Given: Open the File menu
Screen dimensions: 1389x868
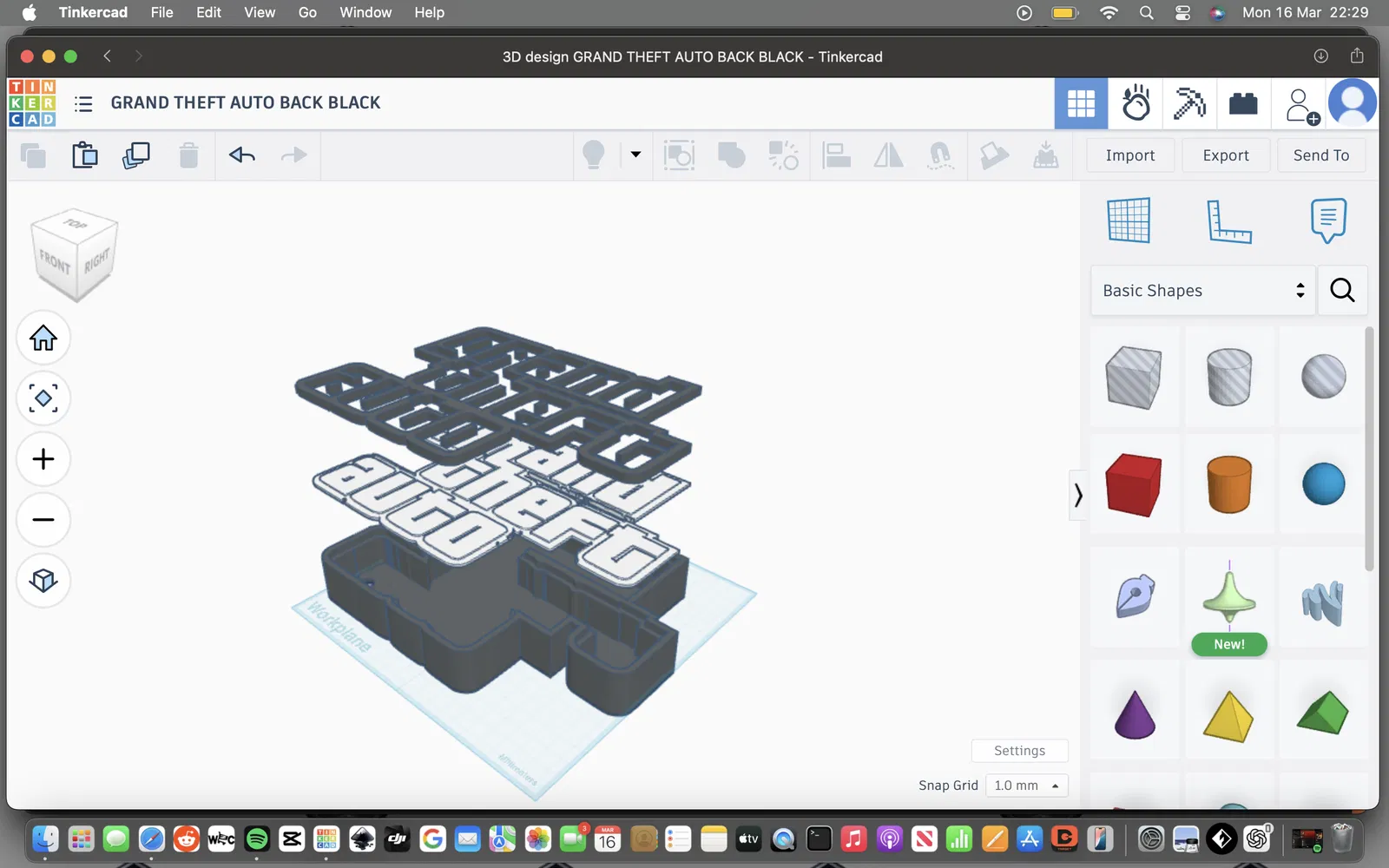Looking at the screenshot, I should point(161,12).
